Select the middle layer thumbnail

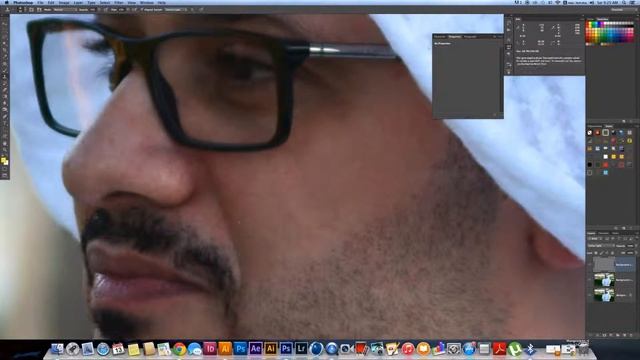[604, 280]
